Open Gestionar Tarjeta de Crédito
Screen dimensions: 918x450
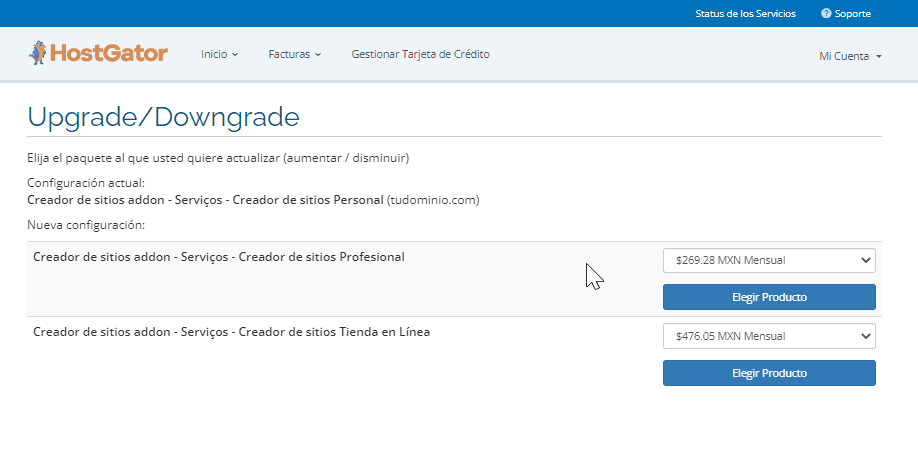(x=420, y=54)
